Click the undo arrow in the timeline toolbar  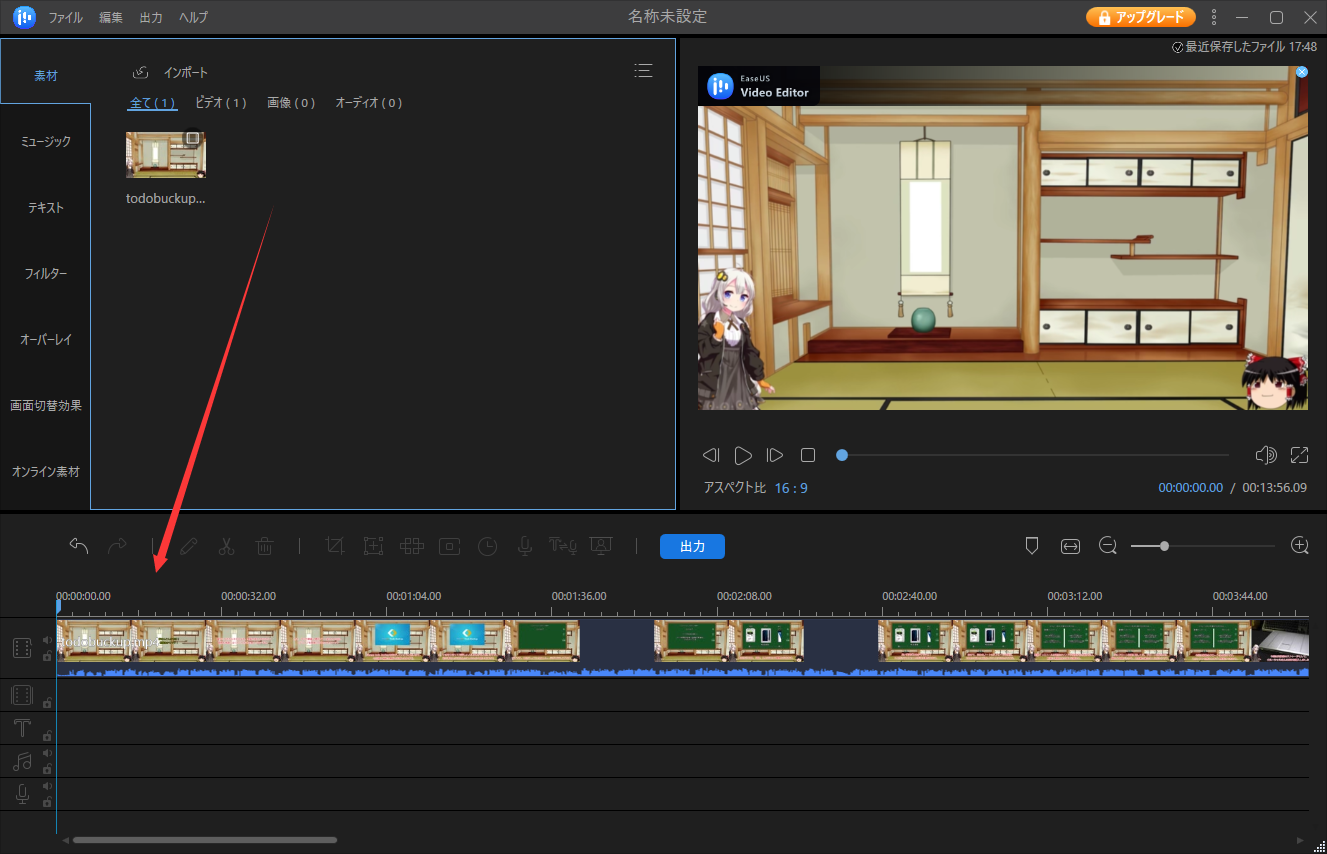pyautogui.click(x=79, y=546)
